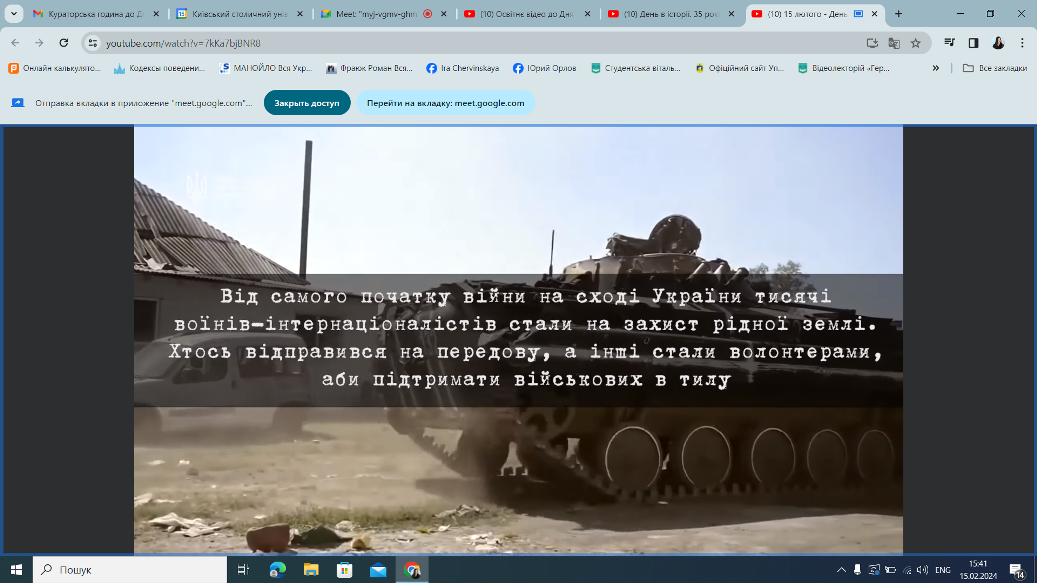Bookmark this page with the star icon
This screenshot has width=1037, height=583.
pyautogui.click(x=915, y=43)
